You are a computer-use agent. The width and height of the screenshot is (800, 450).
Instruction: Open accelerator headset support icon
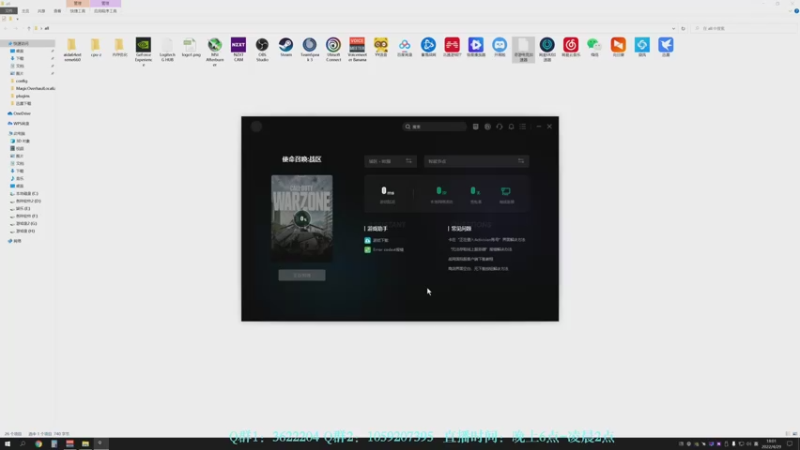tap(499, 127)
